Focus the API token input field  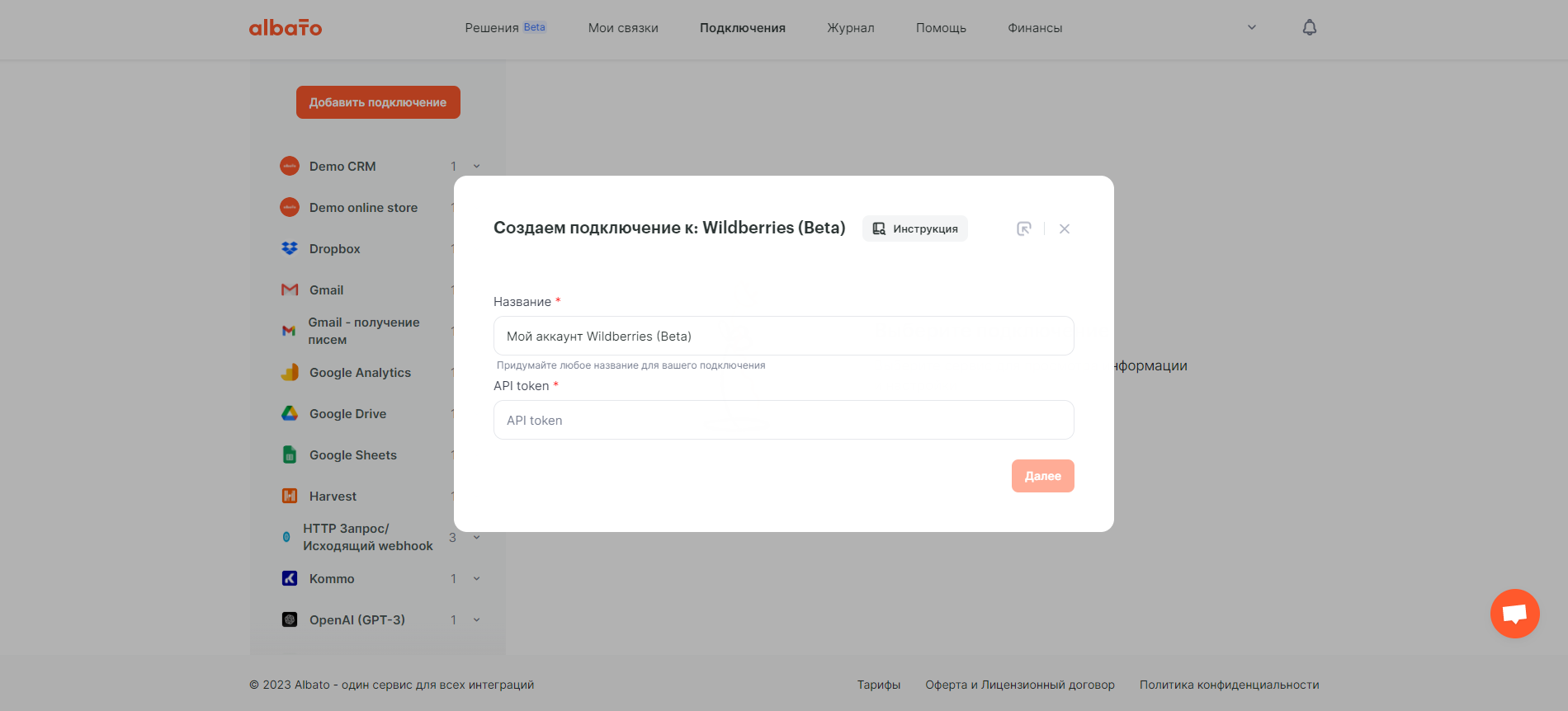pyautogui.click(x=783, y=420)
